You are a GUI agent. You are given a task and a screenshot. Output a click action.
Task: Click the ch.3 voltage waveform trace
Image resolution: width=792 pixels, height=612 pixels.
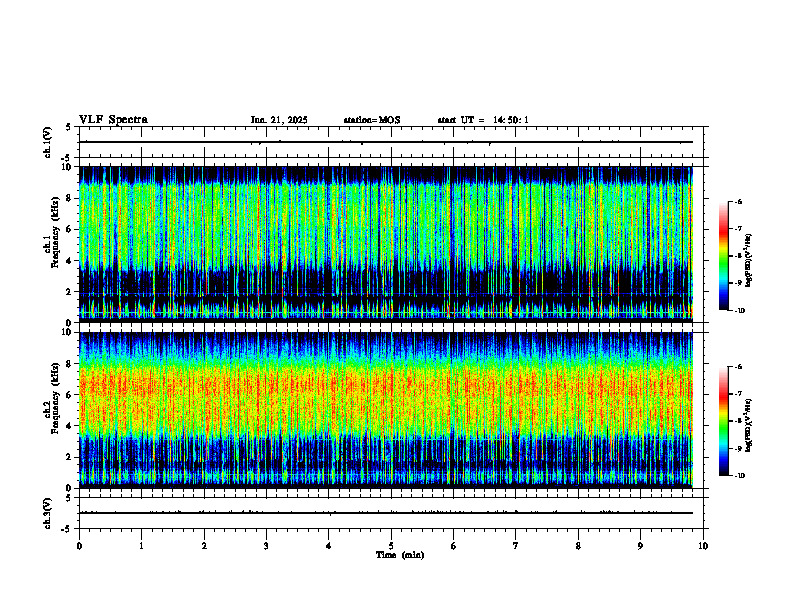pos(386,513)
